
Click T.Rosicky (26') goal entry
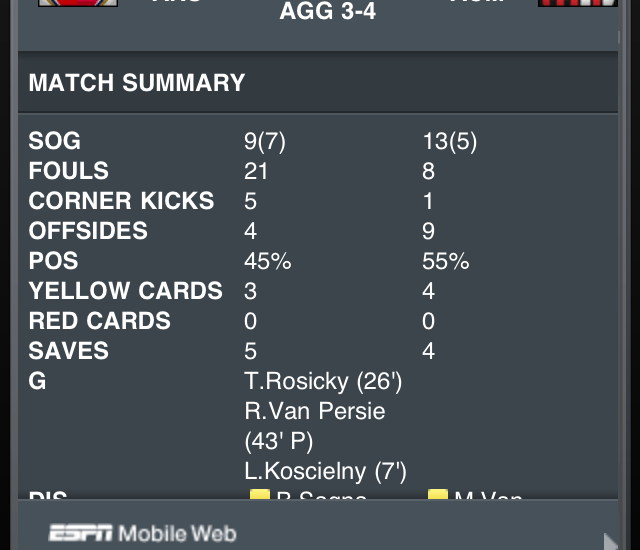323,381
